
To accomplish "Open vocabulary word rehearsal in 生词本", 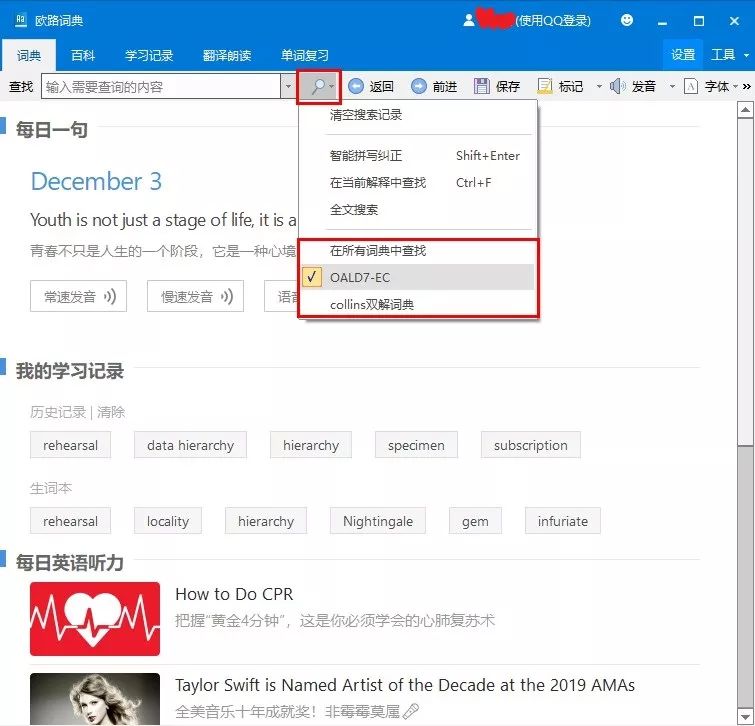I will point(70,521).
